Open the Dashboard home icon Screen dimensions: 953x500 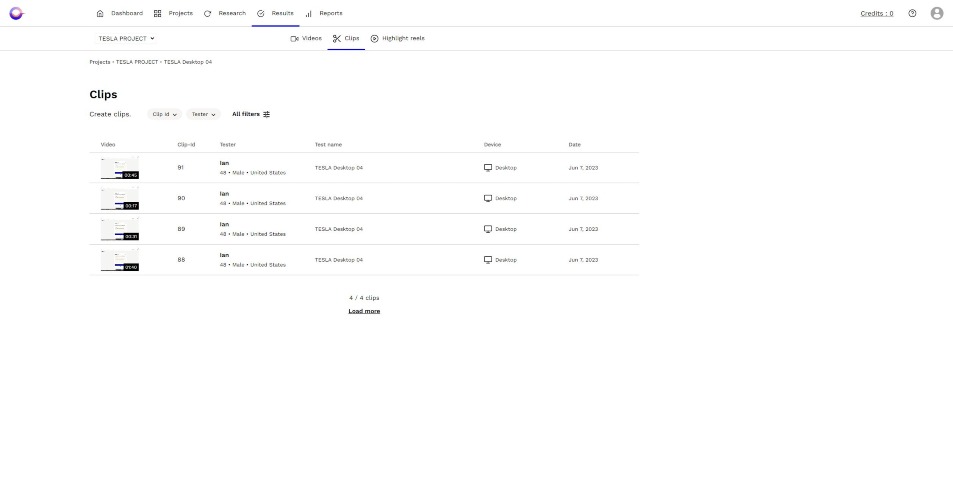(100, 13)
